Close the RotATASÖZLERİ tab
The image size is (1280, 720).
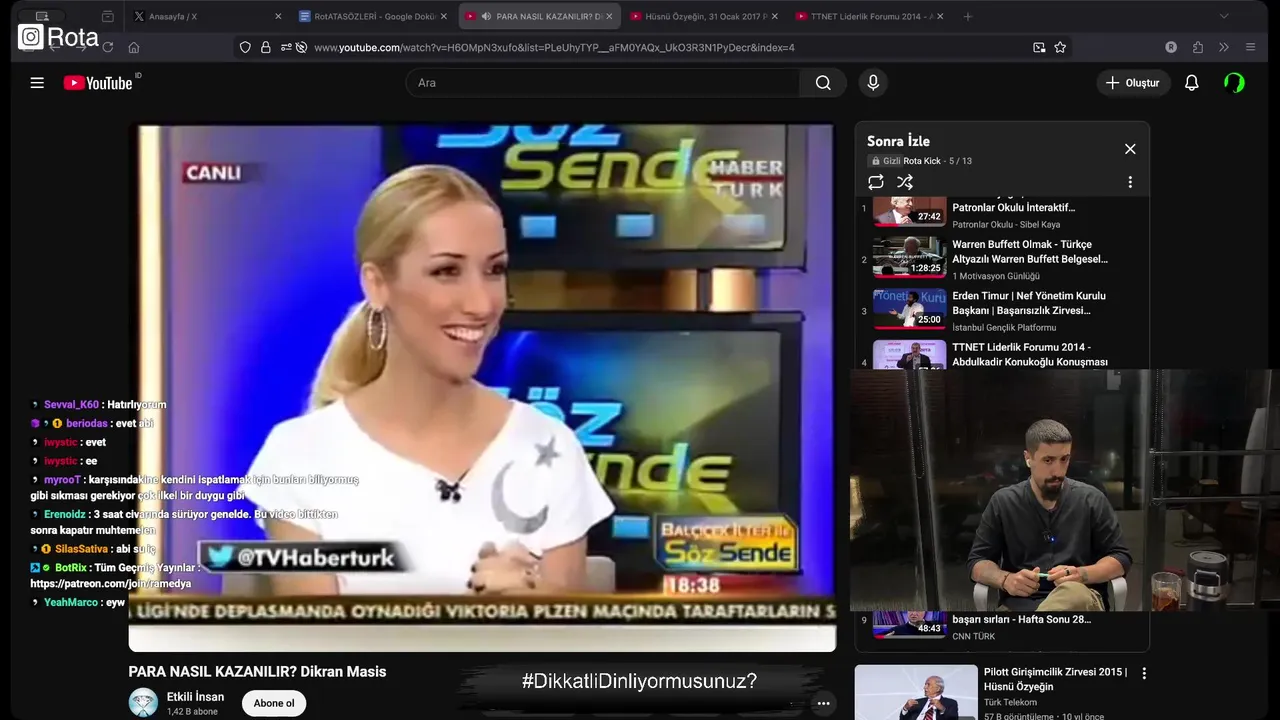[x=444, y=16]
